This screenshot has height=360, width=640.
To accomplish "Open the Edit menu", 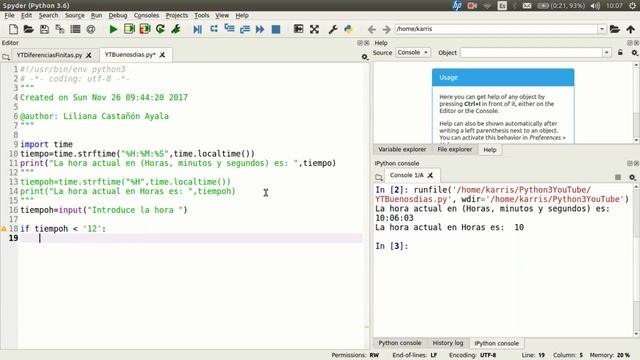I will (26, 16).
